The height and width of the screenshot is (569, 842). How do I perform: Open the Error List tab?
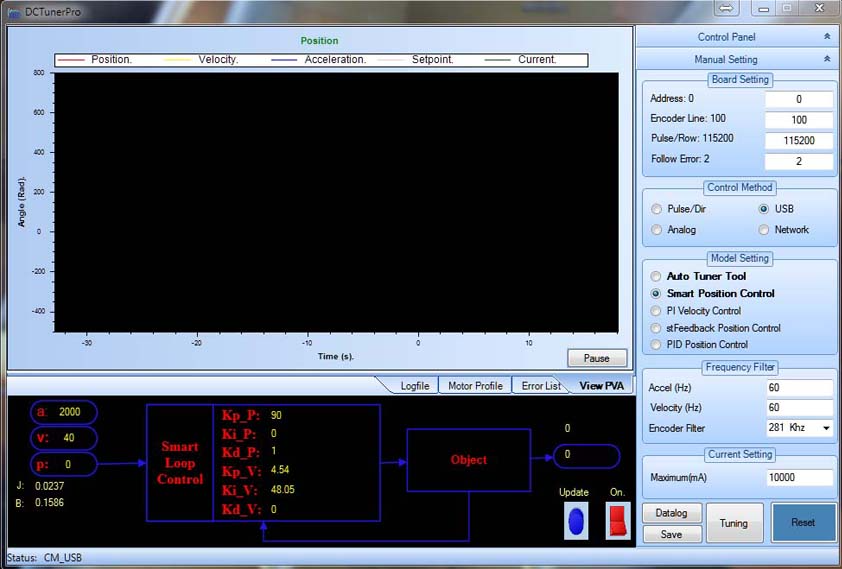[540, 385]
